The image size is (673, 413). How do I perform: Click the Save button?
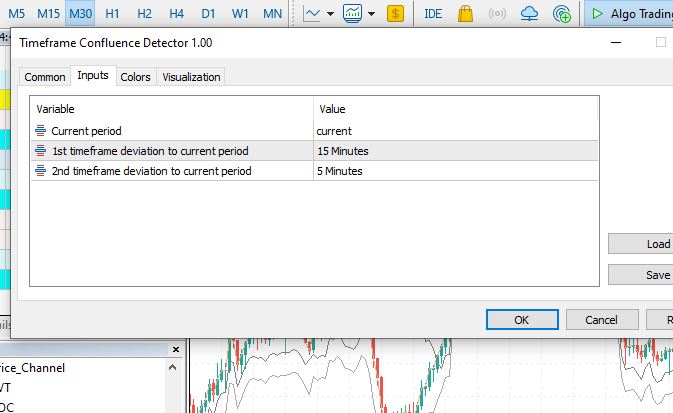(x=640, y=275)
